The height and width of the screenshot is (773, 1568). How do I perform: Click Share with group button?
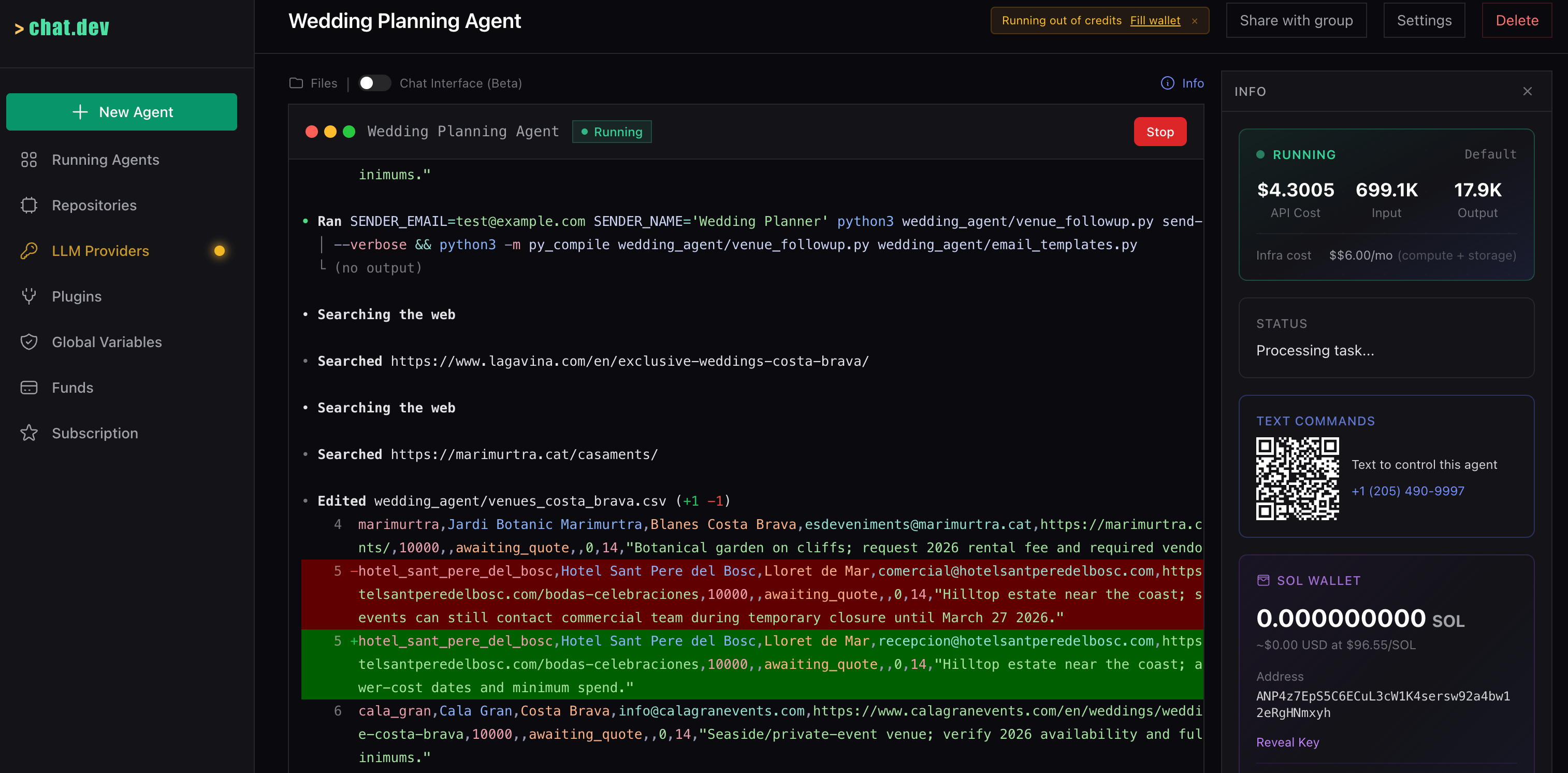pyautogui.click(x=1296, y=21)
